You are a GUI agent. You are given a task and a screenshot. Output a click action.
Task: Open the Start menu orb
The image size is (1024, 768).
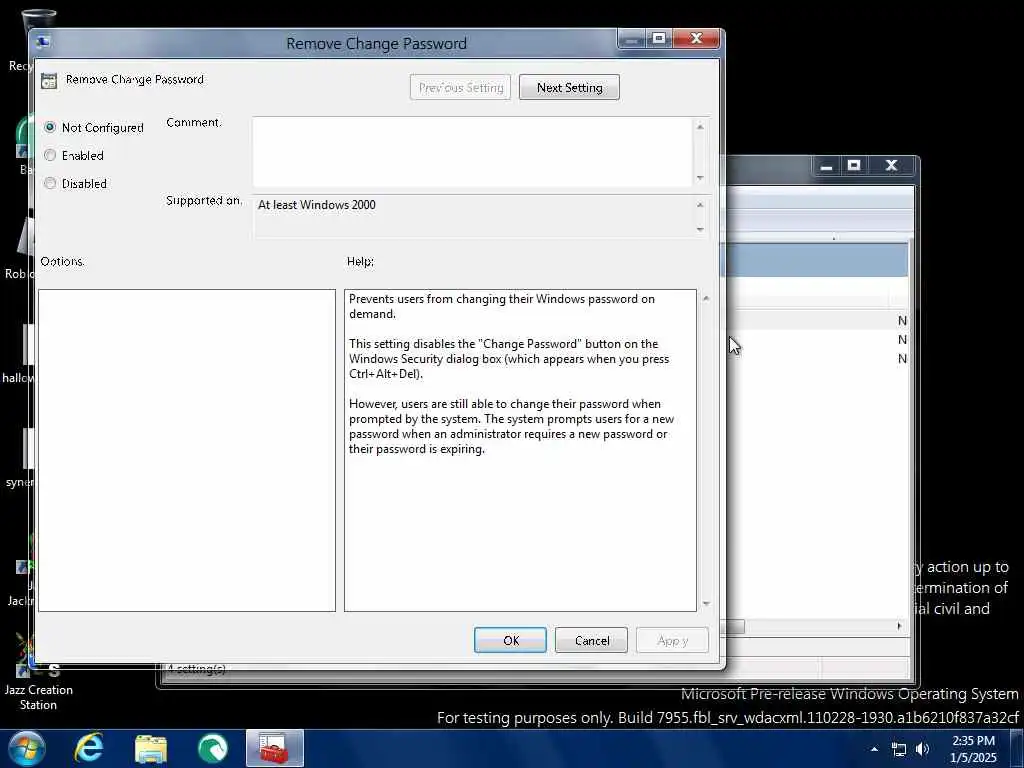(x=27, y=748)
